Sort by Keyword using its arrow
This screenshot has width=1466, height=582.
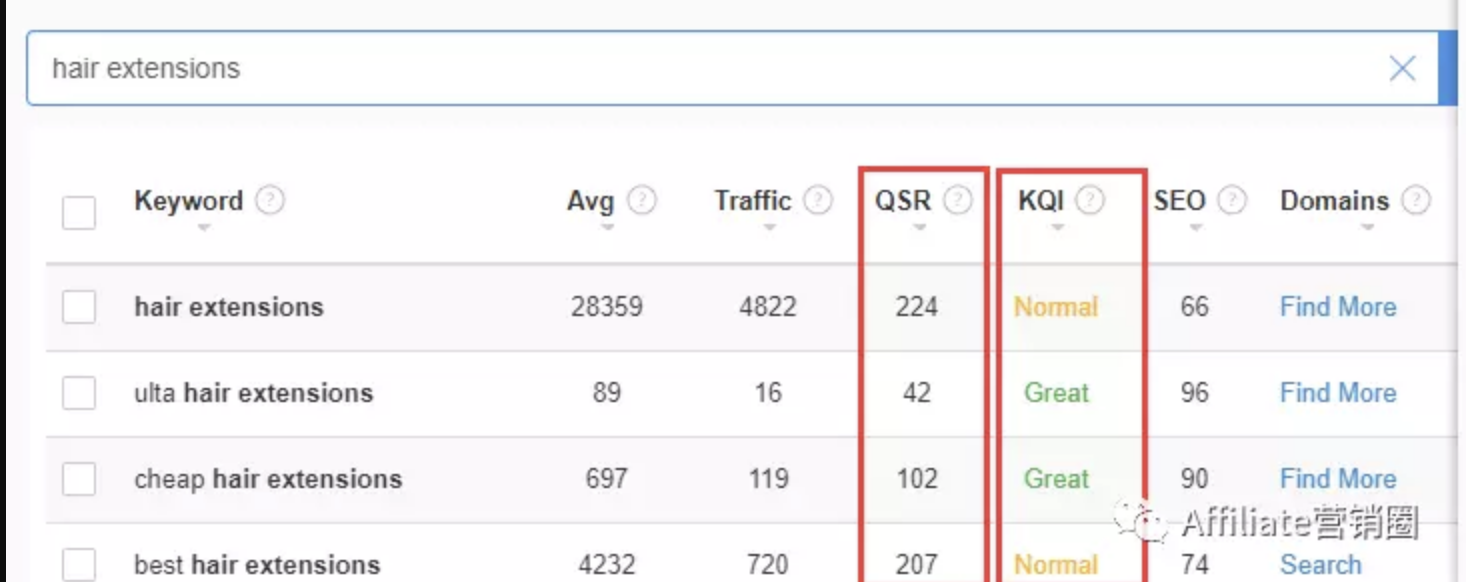point(204,228)
